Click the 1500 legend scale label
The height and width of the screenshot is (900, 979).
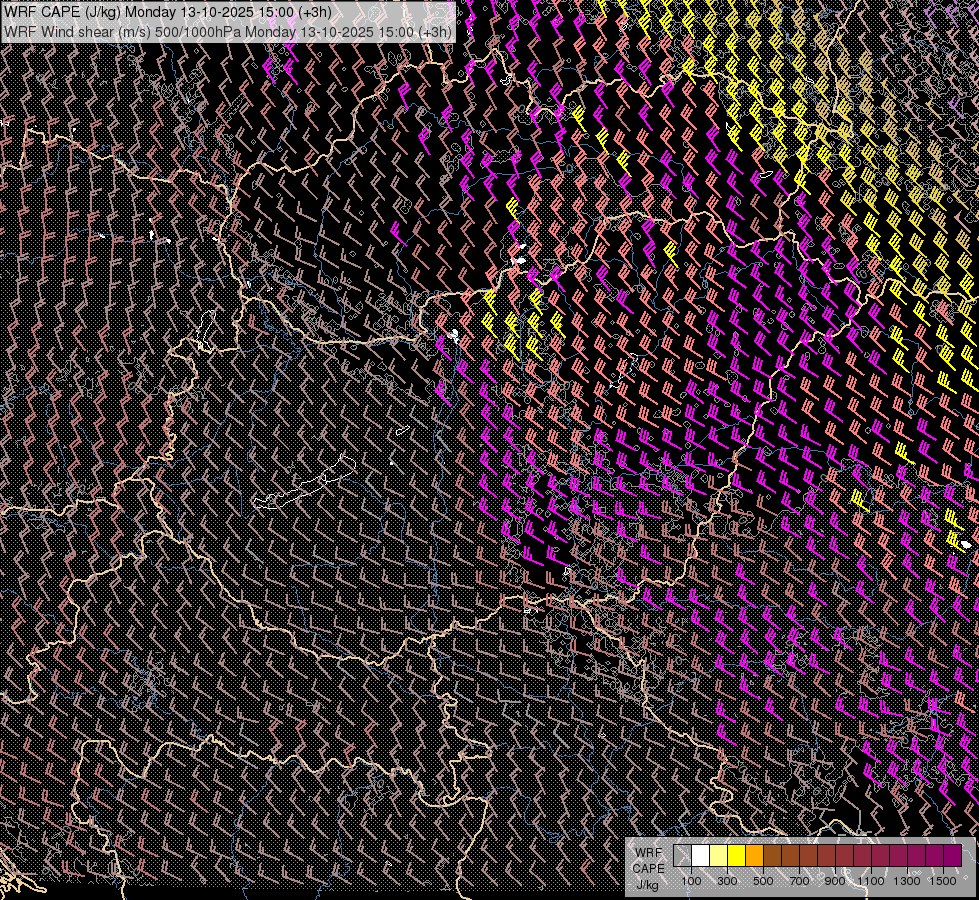[942, 881]
